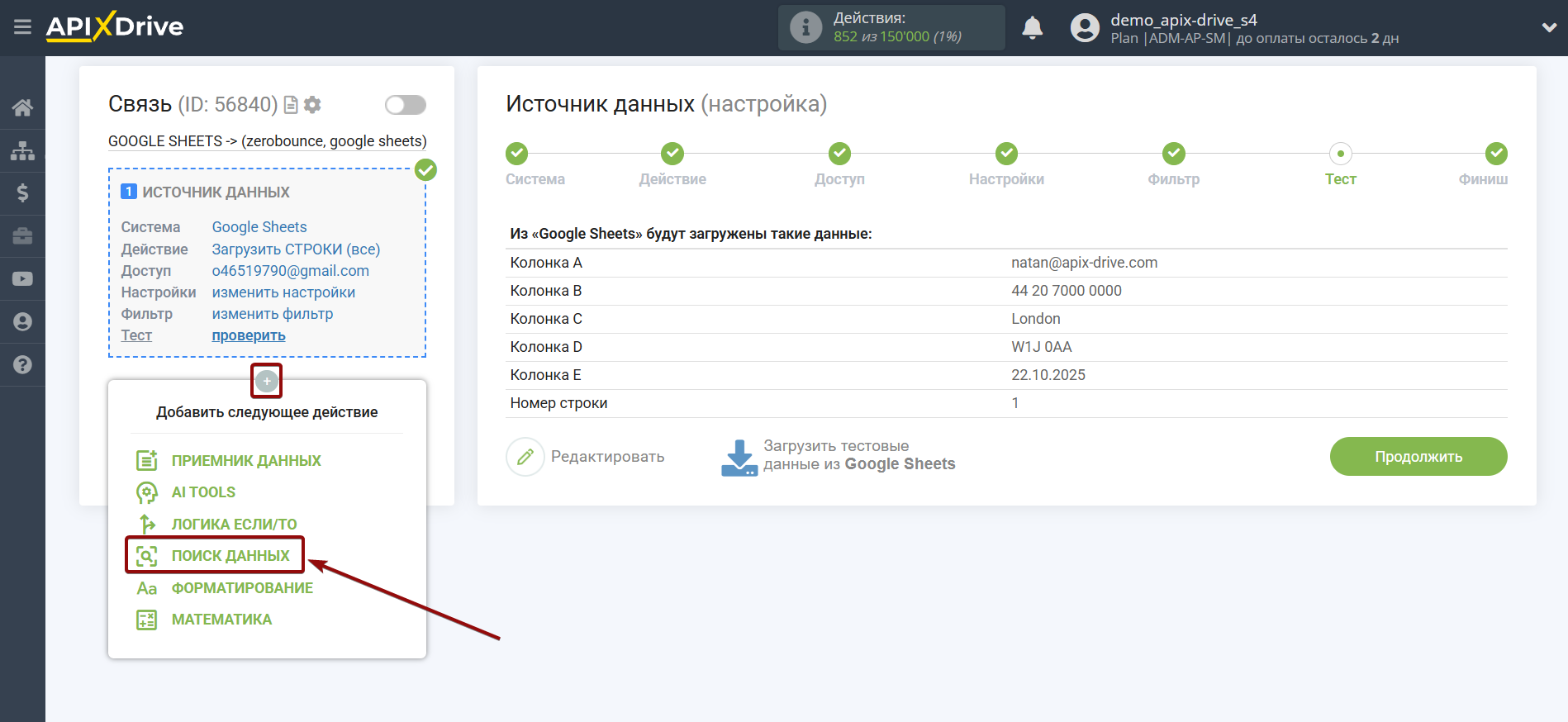
Task: Click the data receiver icon
Action: pyautogui.click(x=147, y=460)
